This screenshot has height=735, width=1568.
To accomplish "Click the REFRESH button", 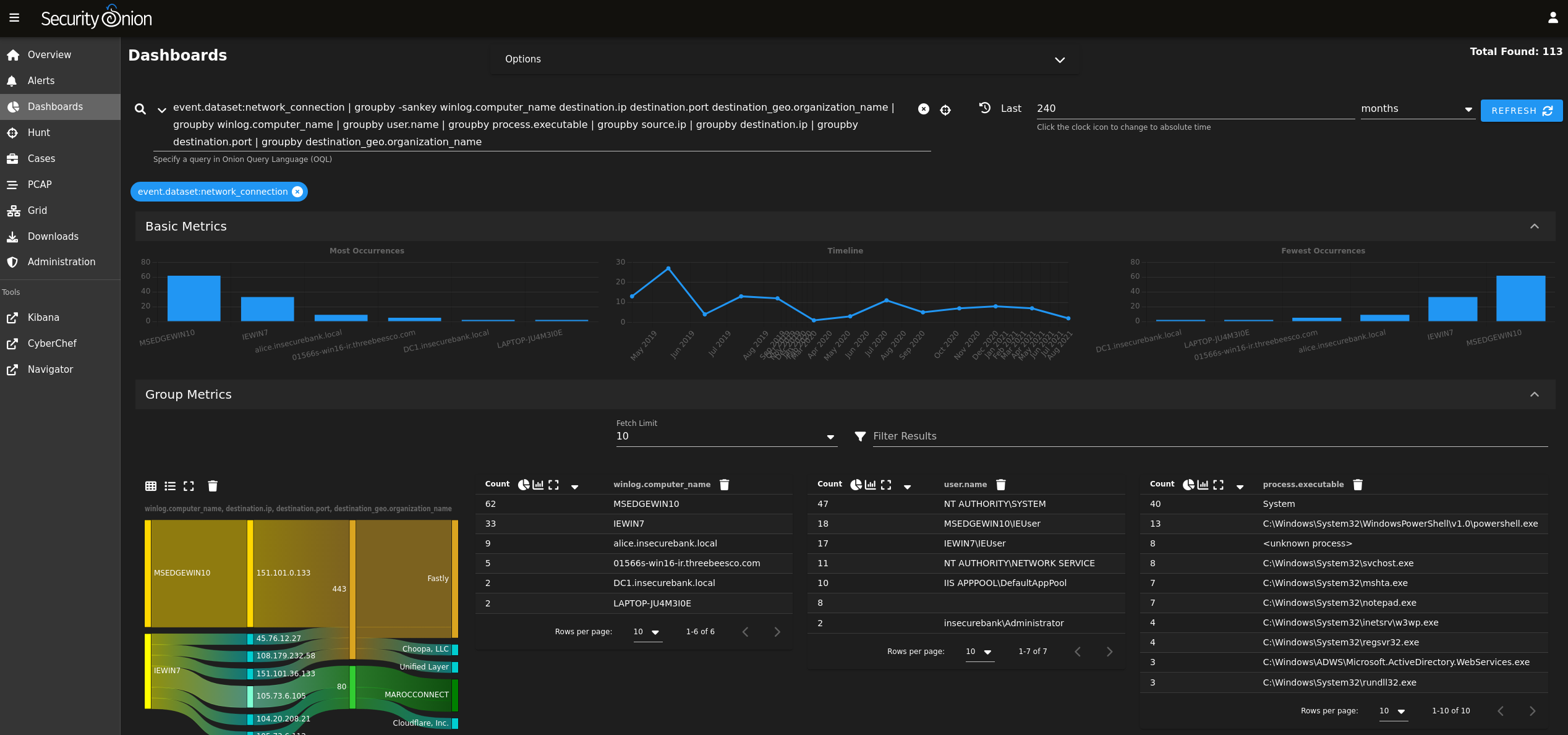I will (1521, 111).
